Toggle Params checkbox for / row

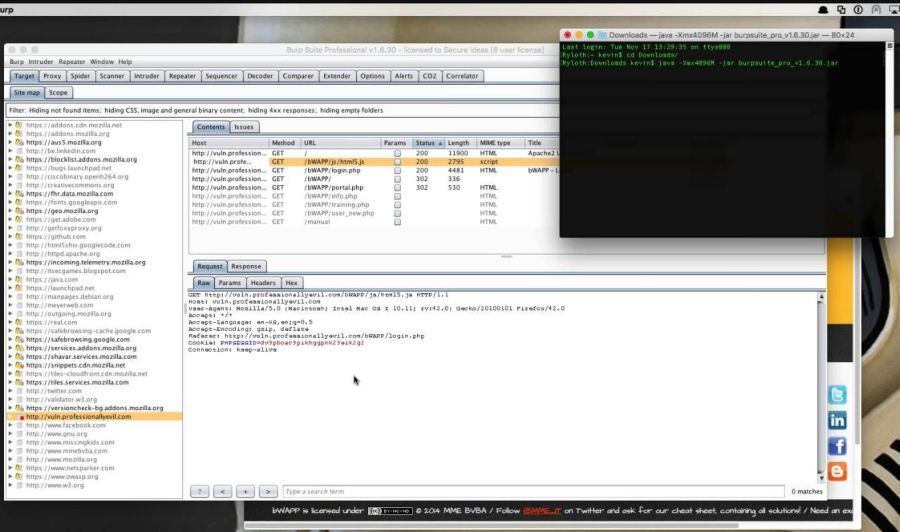[397, 153]
